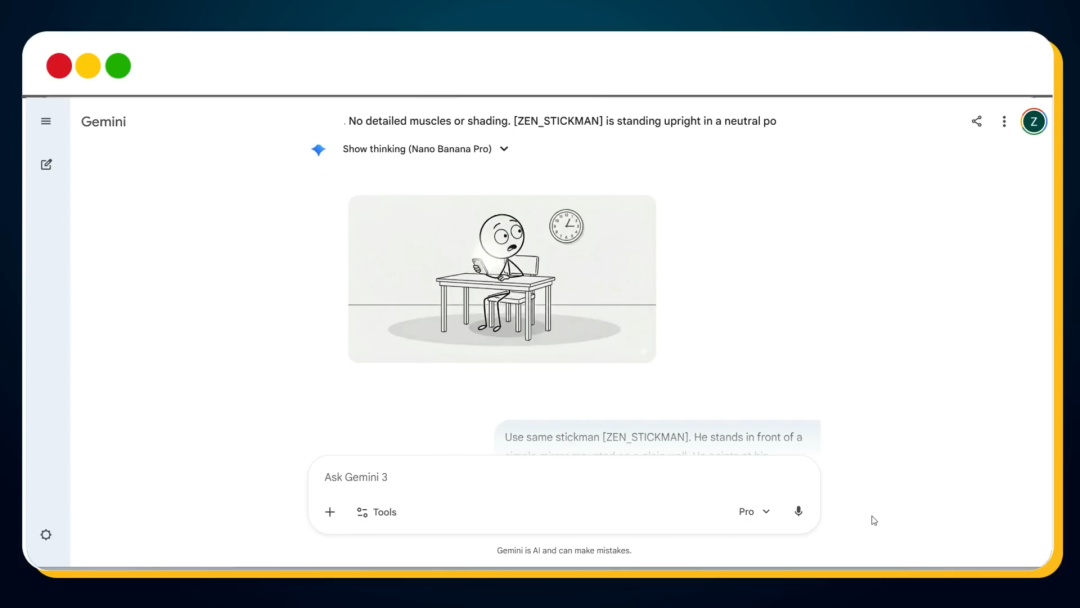Click the red circle window button
The image size is (1080, 608).
tap(59, 66)
